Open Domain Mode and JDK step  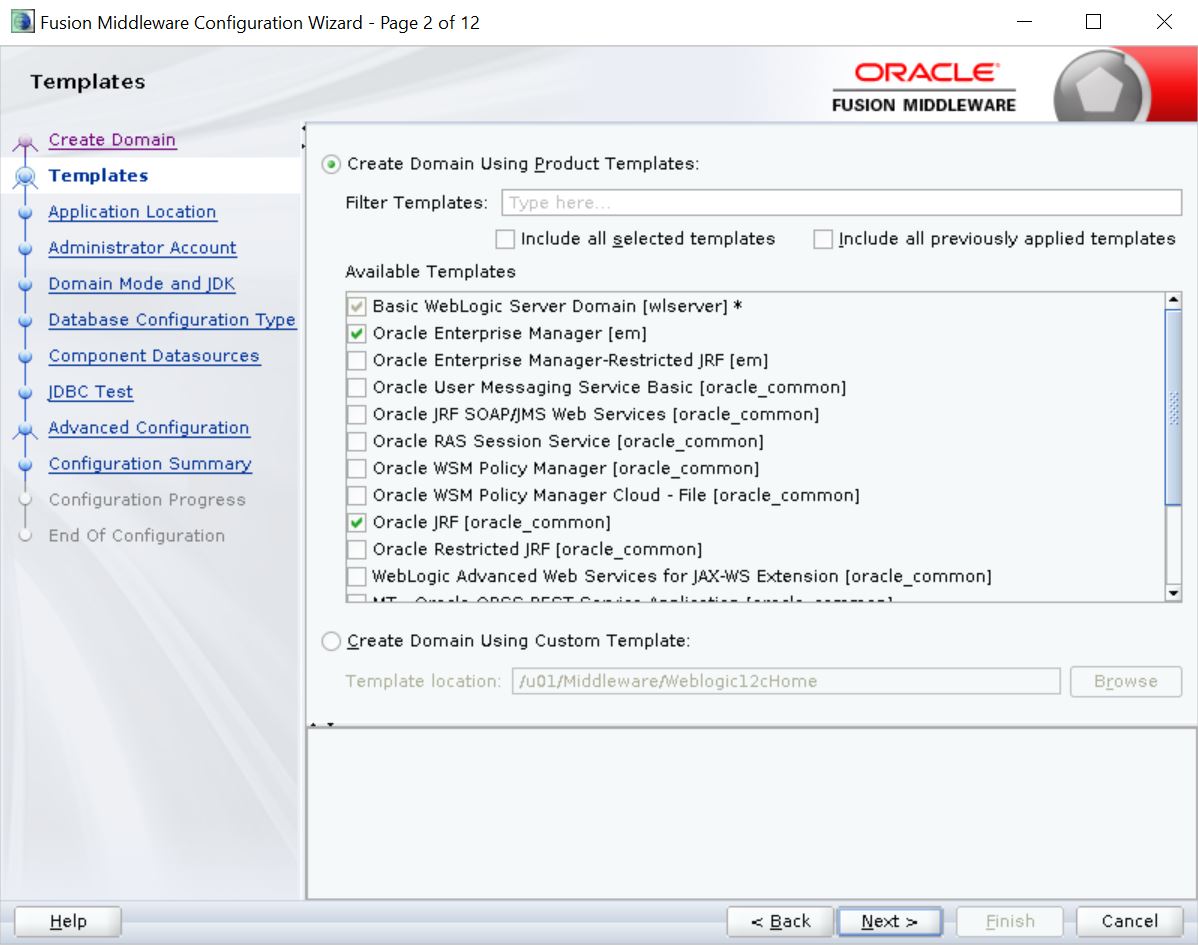[141, 283]
